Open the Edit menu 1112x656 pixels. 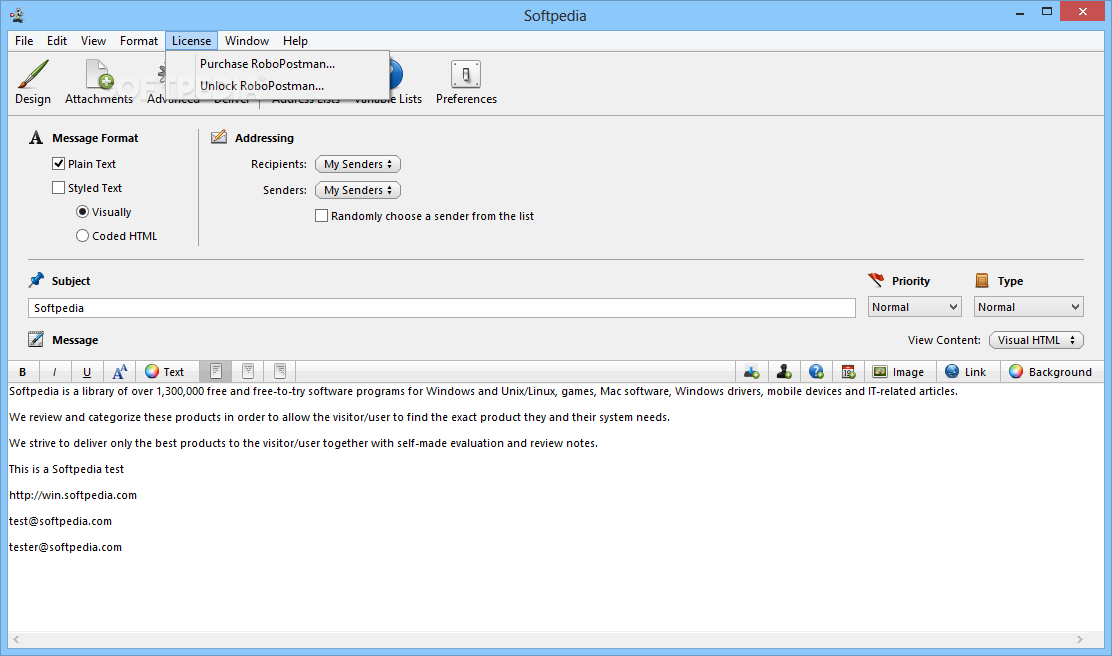coord(57,40)
